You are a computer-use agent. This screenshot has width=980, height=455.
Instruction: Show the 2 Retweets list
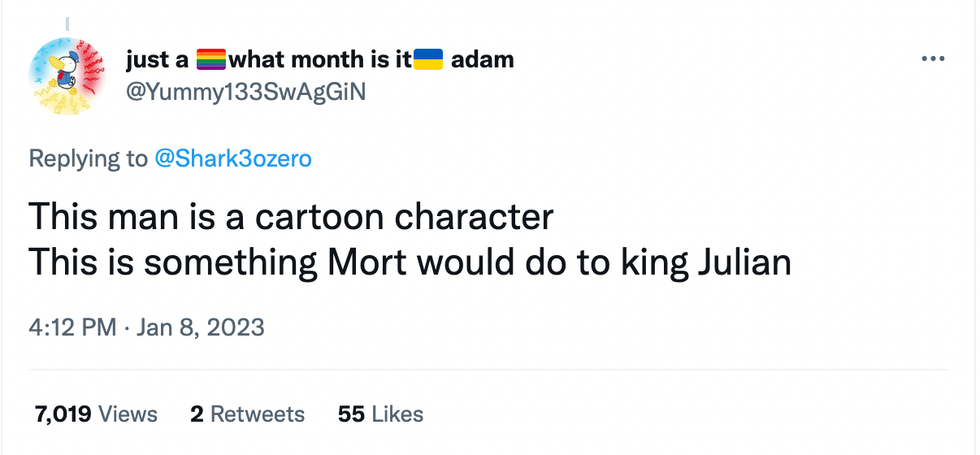247,414
